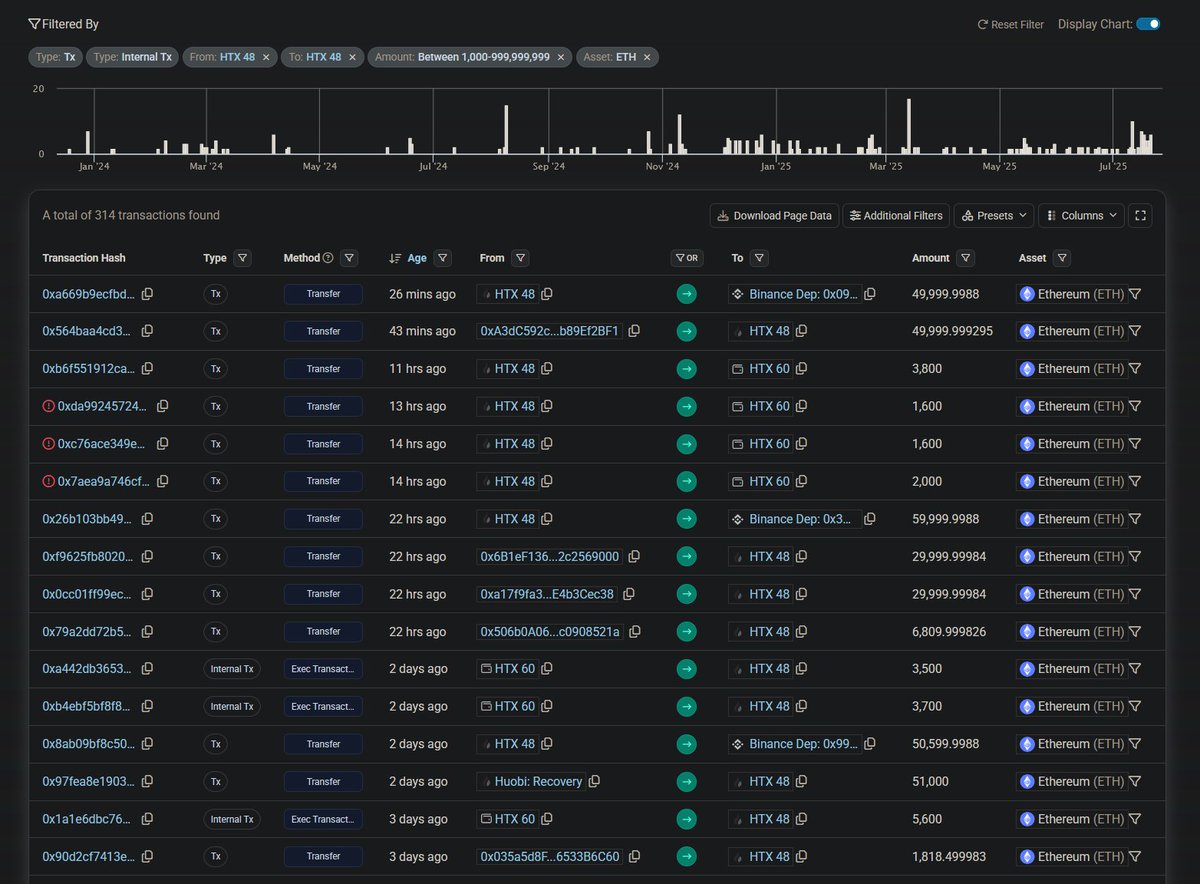
Task: Filter Ethereum asset in 0x8ab09bf8c50 row
Action: [1135, 744]
